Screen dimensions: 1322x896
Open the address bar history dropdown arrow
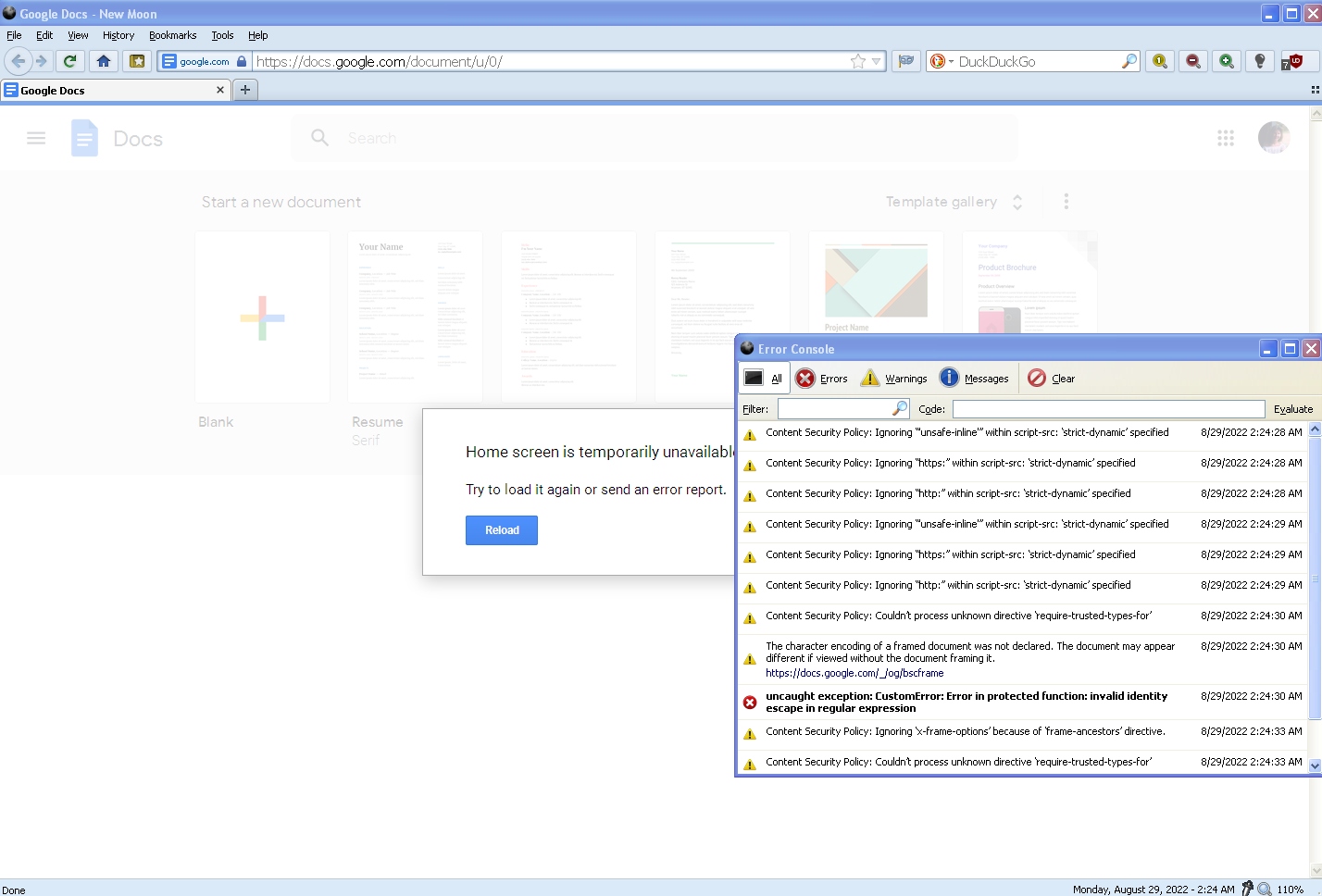[876, 61]
